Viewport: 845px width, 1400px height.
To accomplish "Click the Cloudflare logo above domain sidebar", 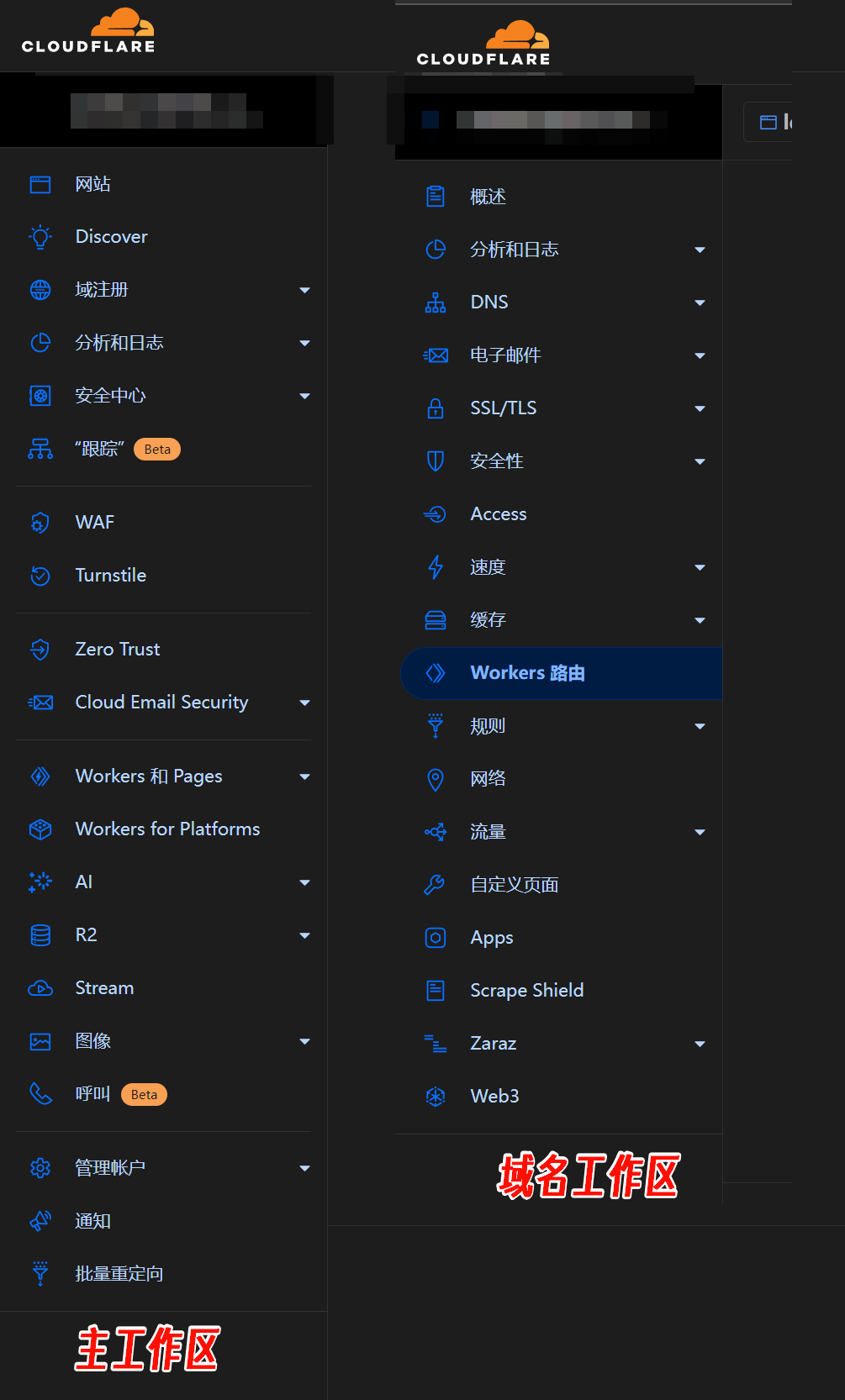I will point(483,44).
